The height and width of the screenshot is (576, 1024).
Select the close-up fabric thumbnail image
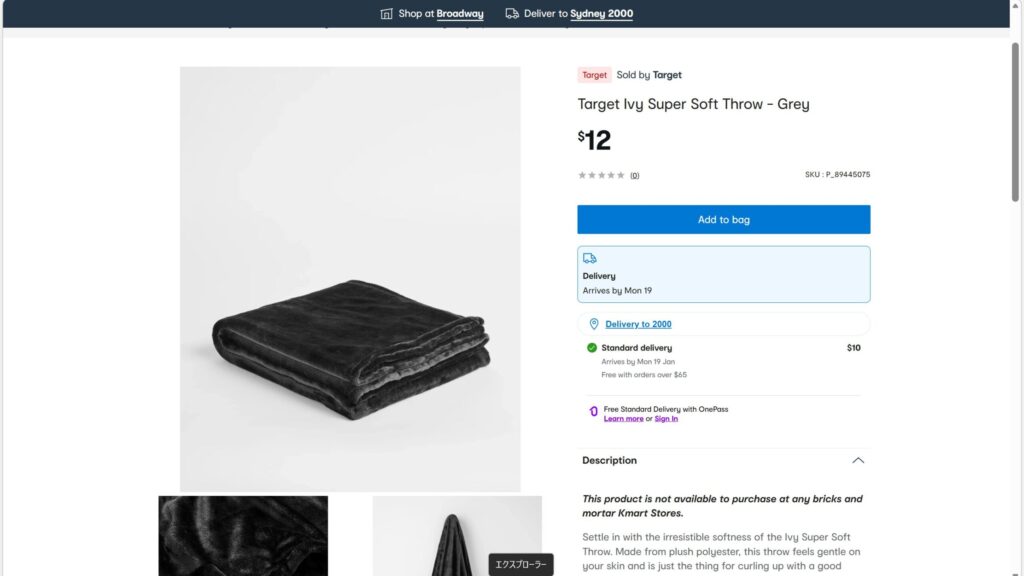243,535
